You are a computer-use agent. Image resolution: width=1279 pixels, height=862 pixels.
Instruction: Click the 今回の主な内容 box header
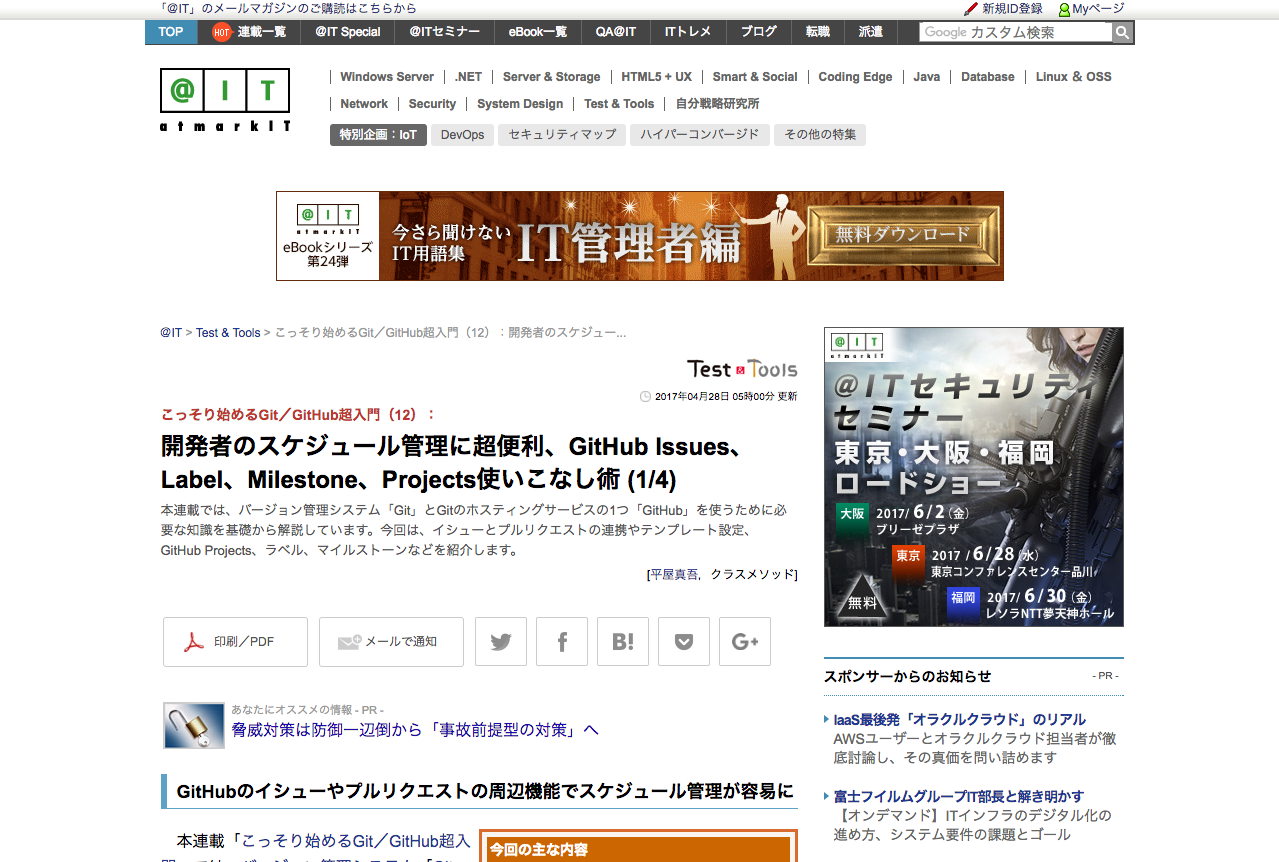(638, 849)
